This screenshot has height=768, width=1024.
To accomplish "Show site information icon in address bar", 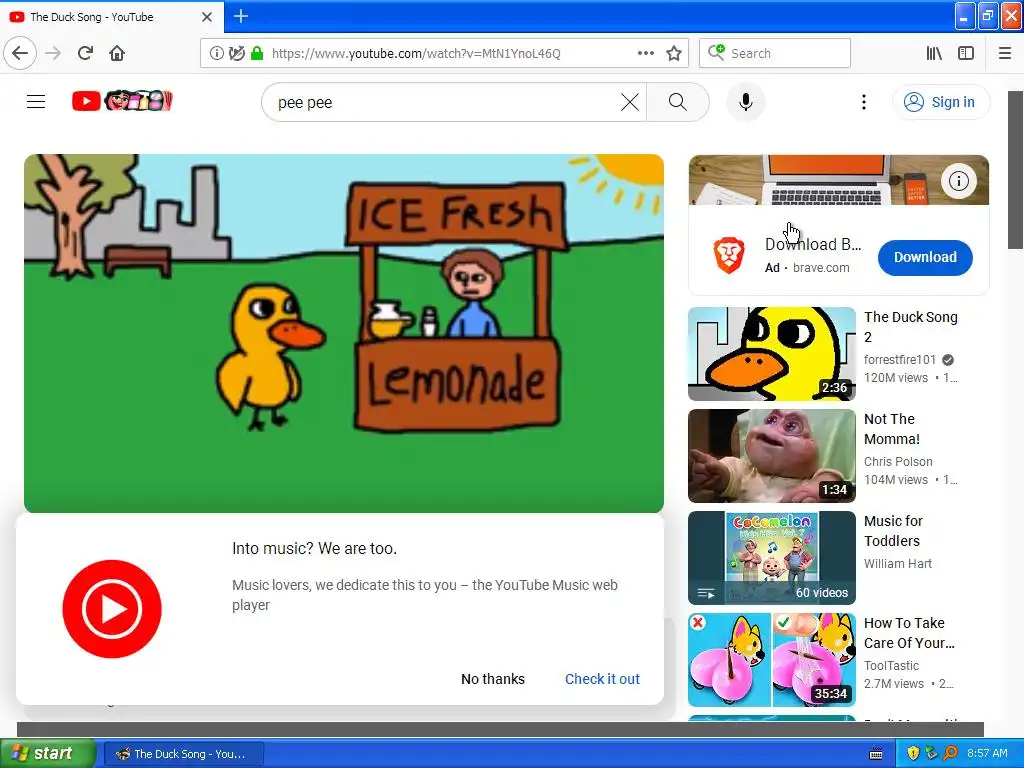I will [216, 53].
